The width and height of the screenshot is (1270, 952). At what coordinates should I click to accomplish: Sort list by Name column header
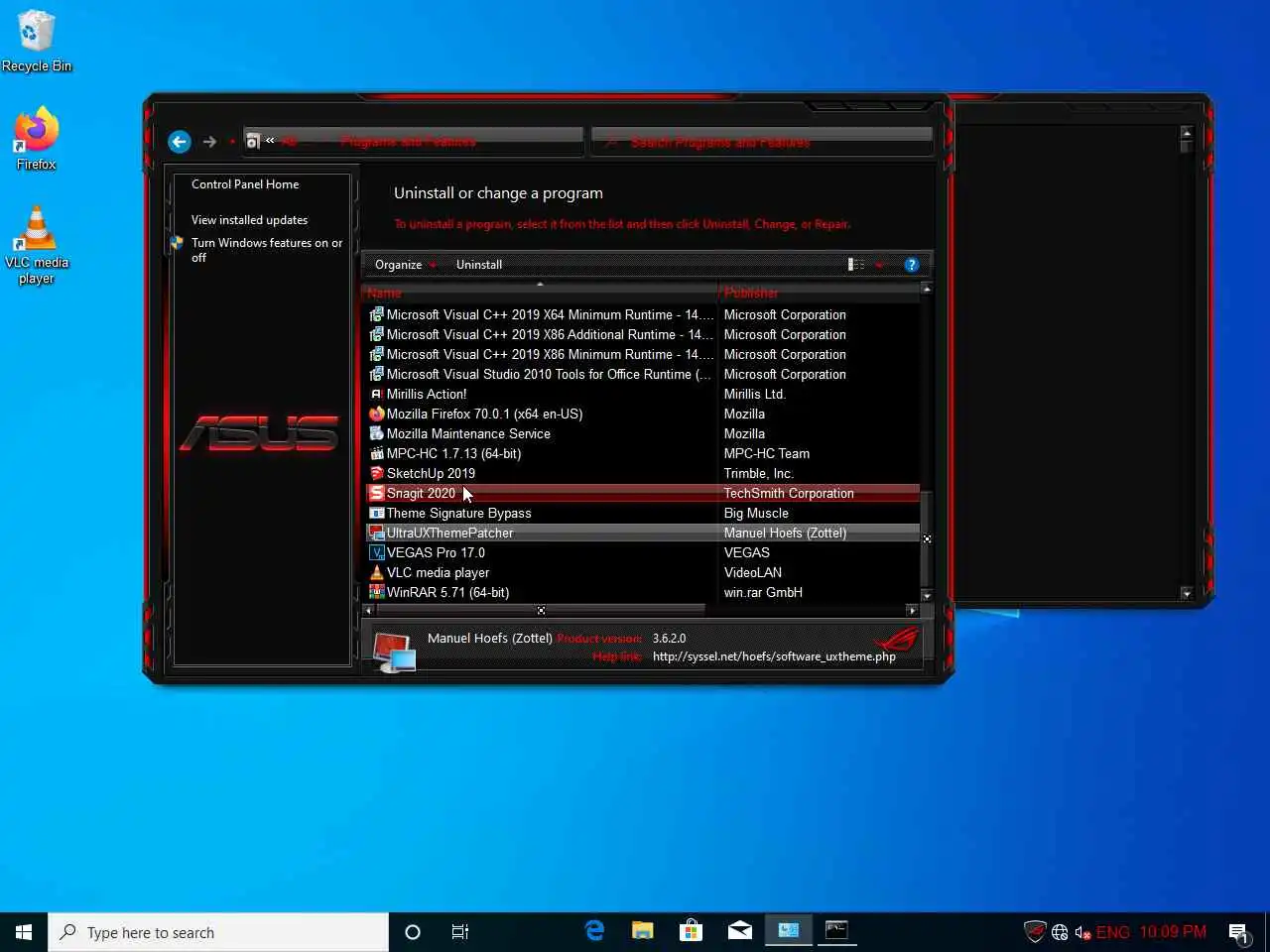540,293
